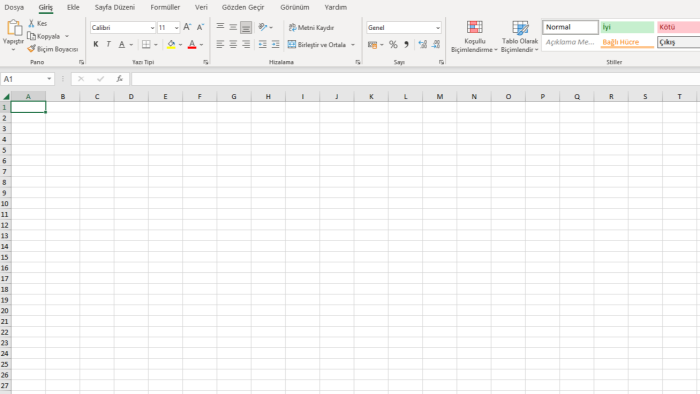The height and width of the screenshot is (394, 700).
Task: Open the Yardım tab
Action: 336,7
